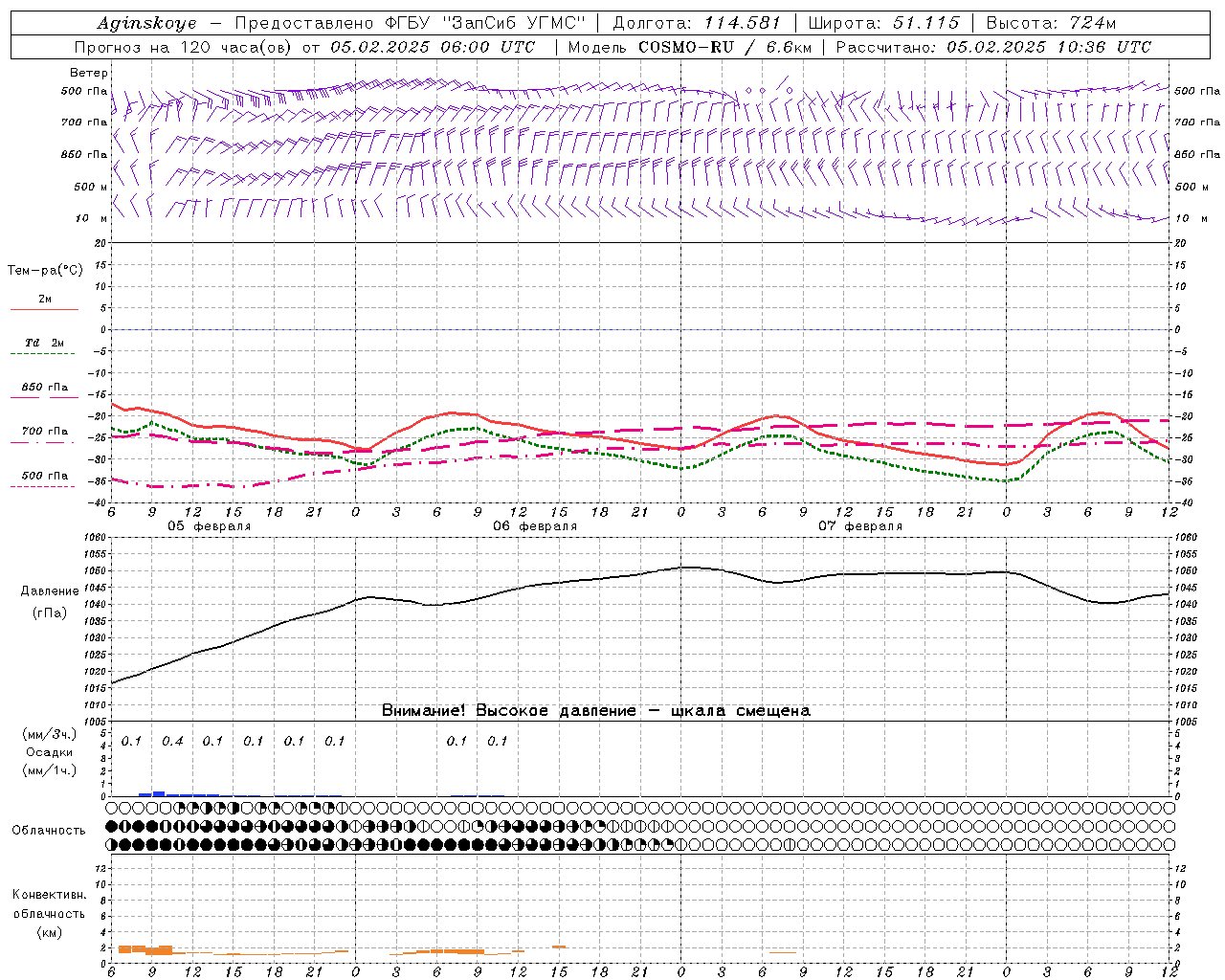Click the "07 февраля" date label
This screenshot has width=1225, height=980.
click(860, 526)
